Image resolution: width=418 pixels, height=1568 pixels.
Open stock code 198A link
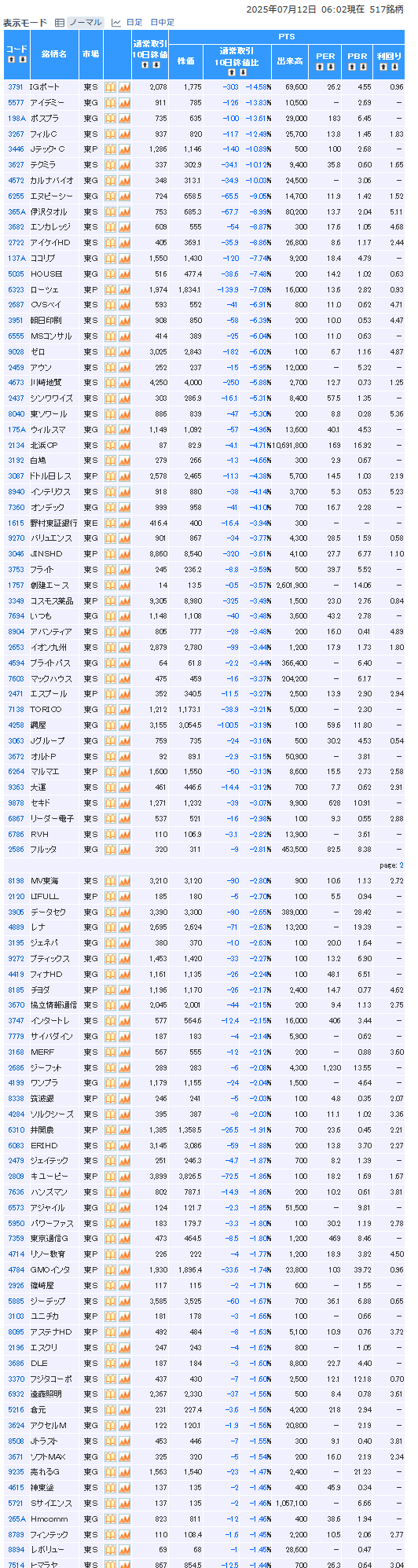tap(16, 119)
